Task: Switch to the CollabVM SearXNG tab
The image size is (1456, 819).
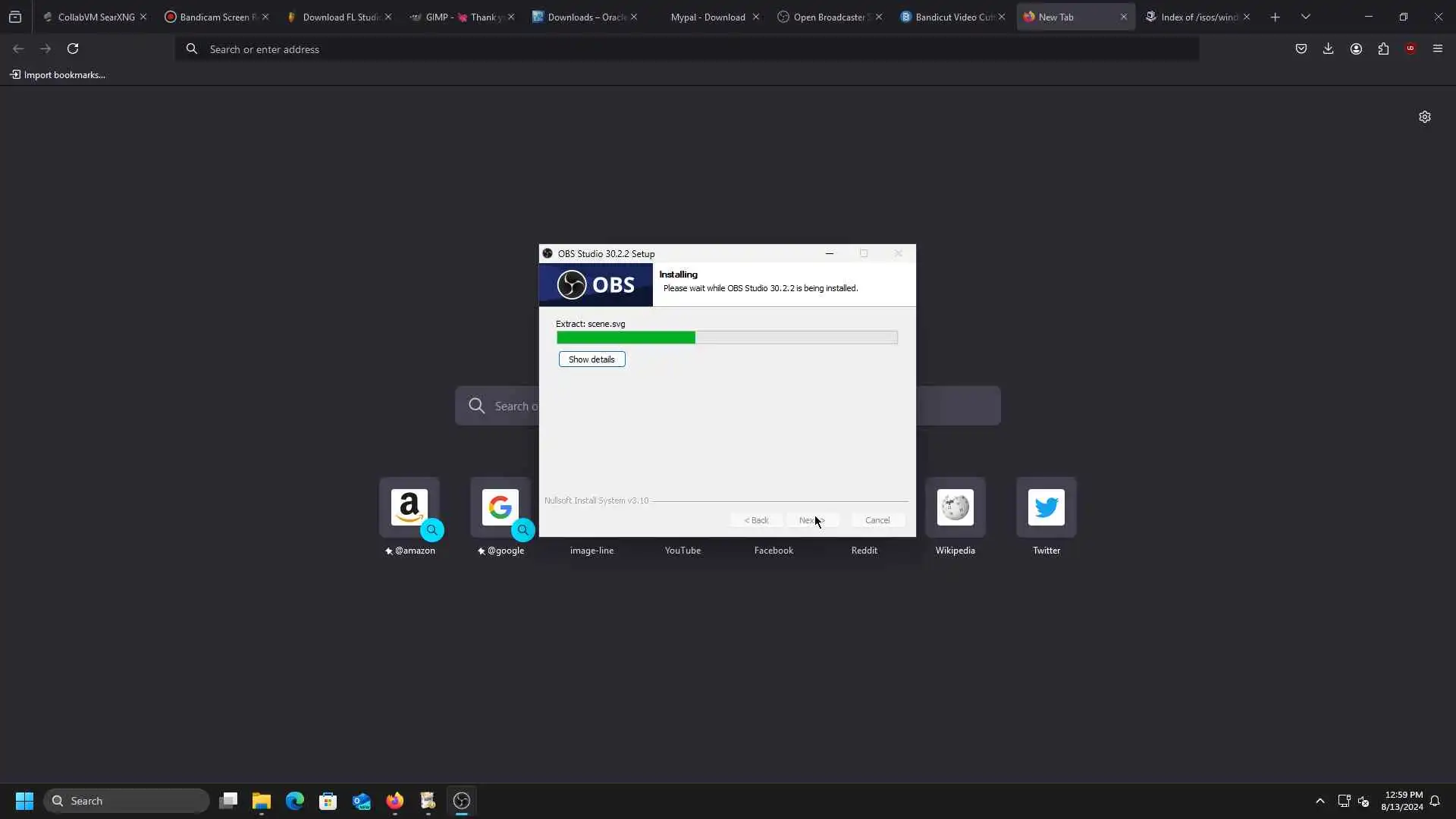Action: pos(96,17)
